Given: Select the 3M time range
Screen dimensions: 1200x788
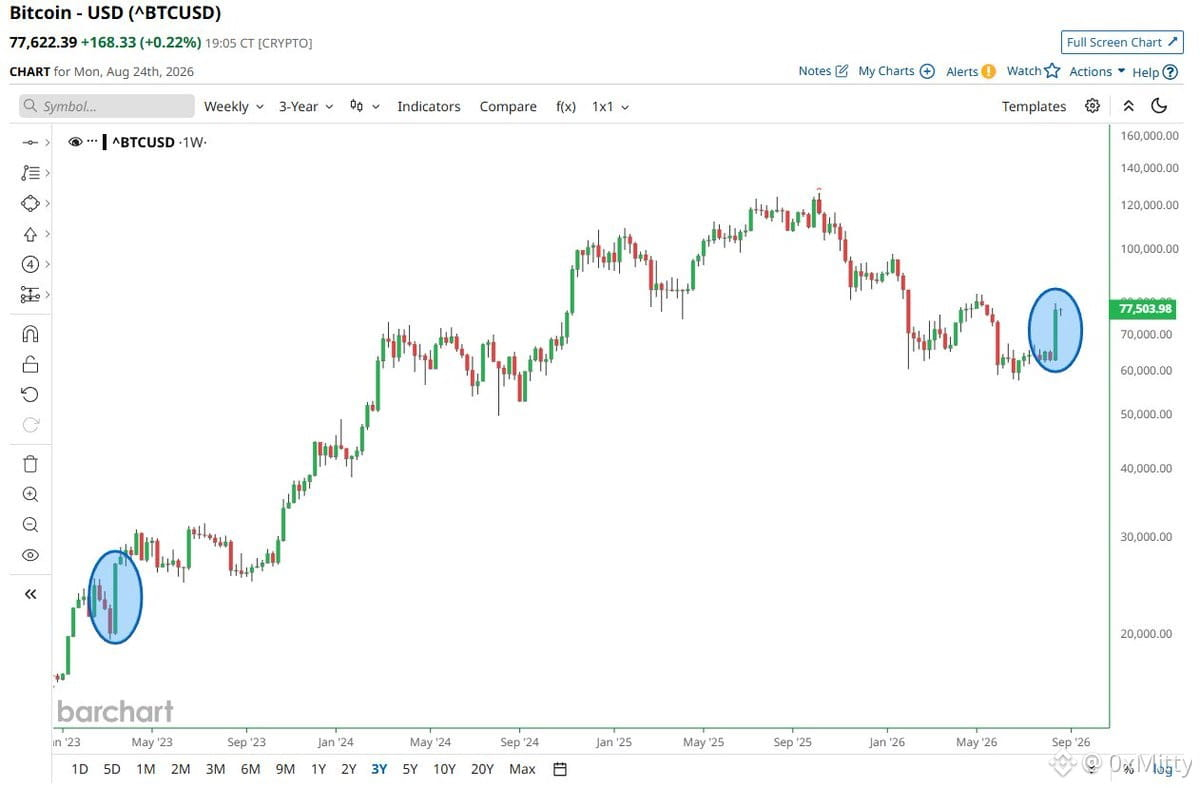Looking at the screenshot, I should (215, 769).
